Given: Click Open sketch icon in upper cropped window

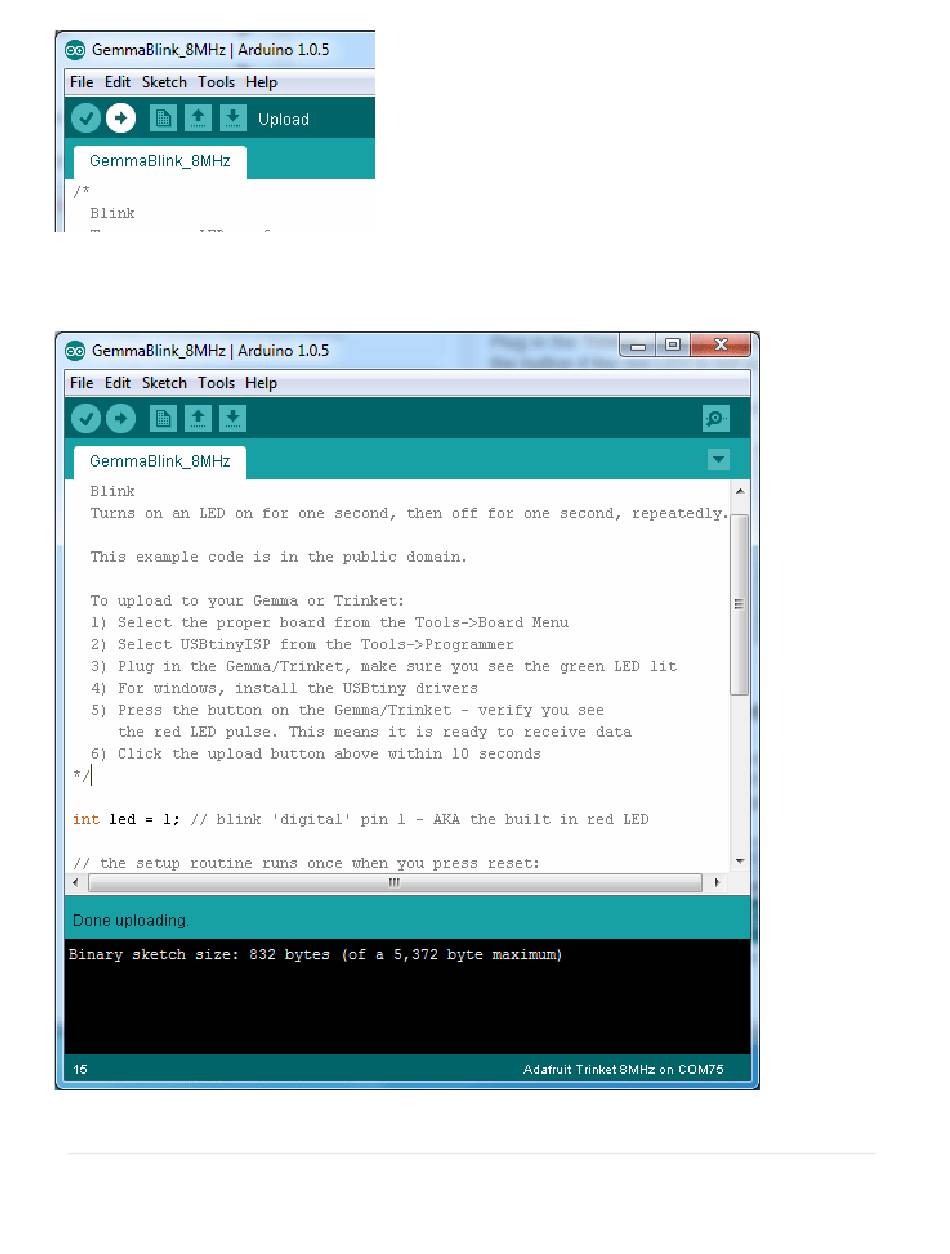Looking at the screenshot, I should click(198, 118).
